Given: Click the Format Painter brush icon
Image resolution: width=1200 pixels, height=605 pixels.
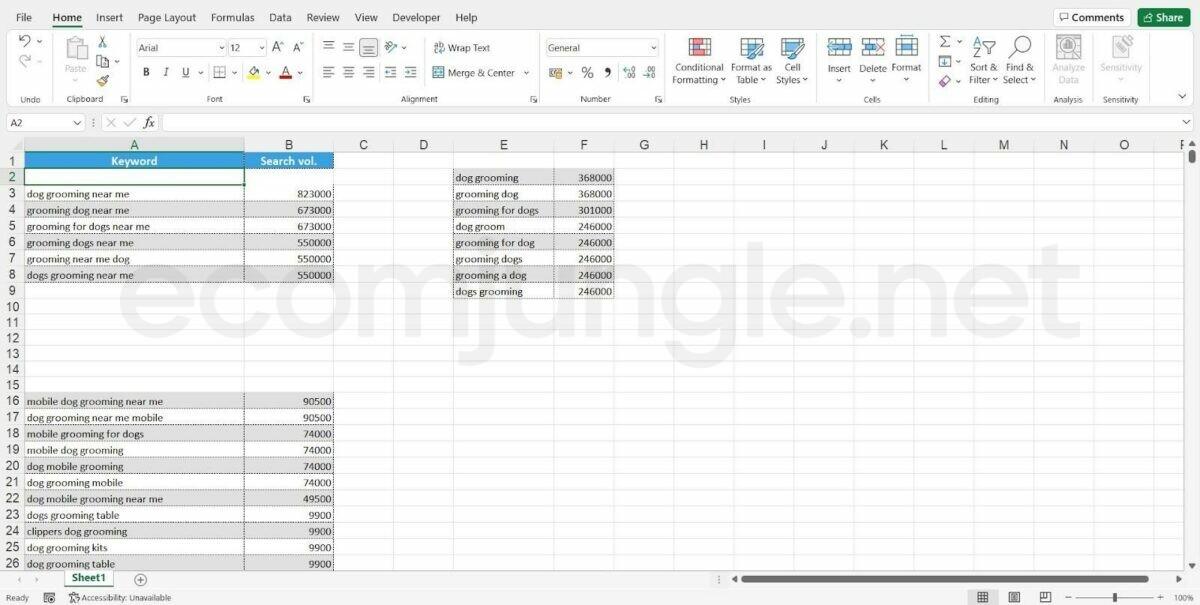Looking at the screenshot, I should (x=102, y=82).
